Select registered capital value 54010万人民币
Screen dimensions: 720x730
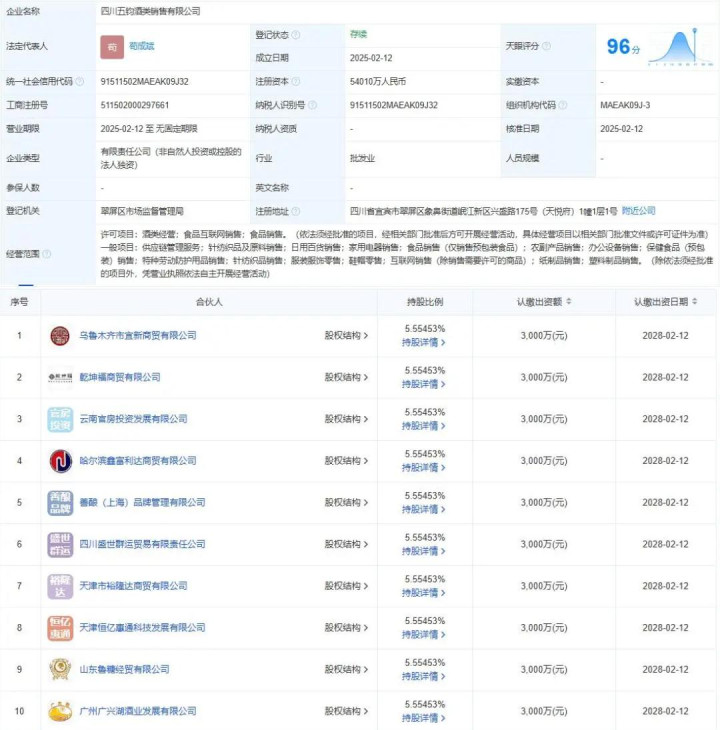coord(378,81)
